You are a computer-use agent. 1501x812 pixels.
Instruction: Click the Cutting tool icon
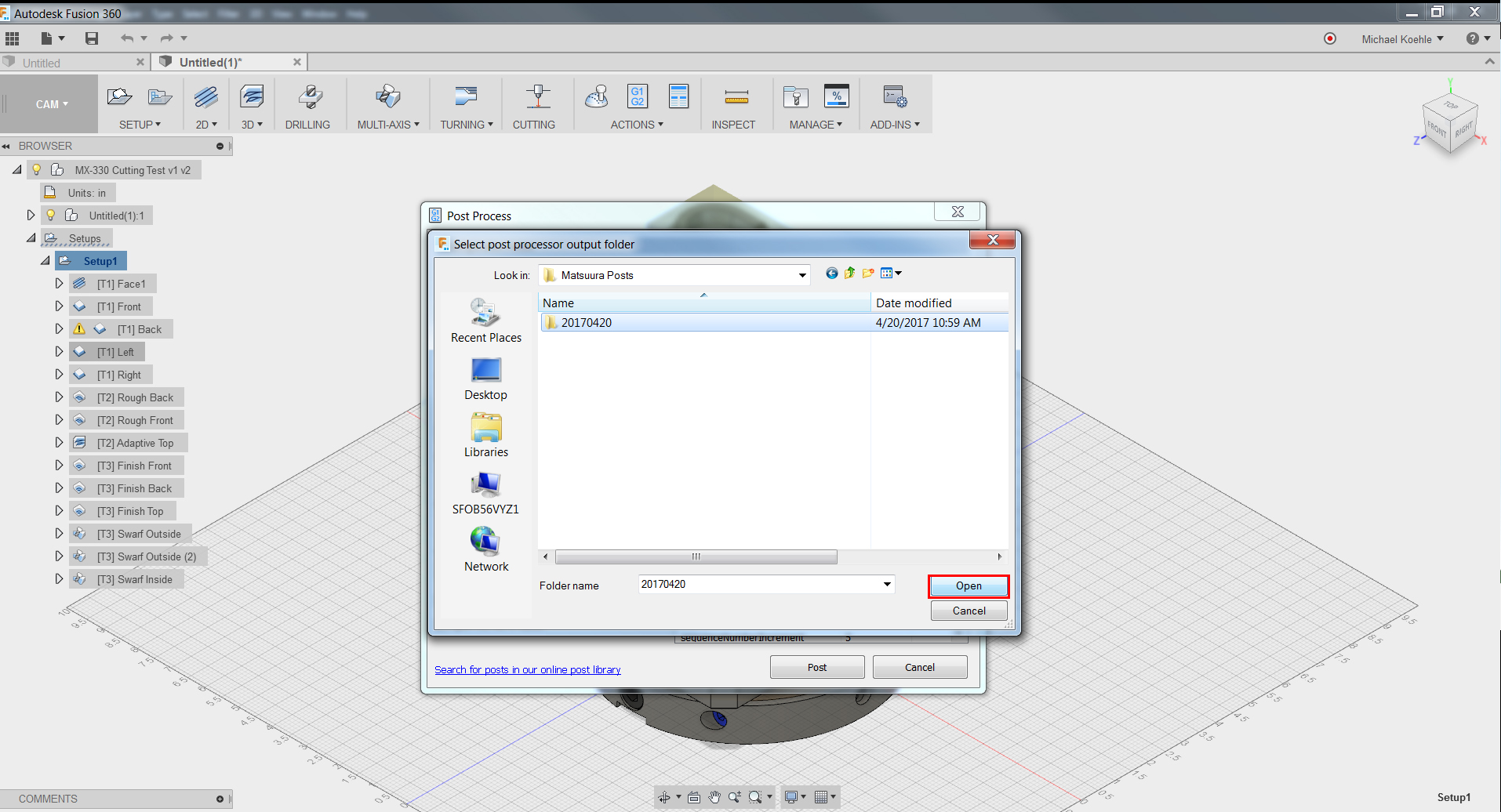[x=538, y=96]
